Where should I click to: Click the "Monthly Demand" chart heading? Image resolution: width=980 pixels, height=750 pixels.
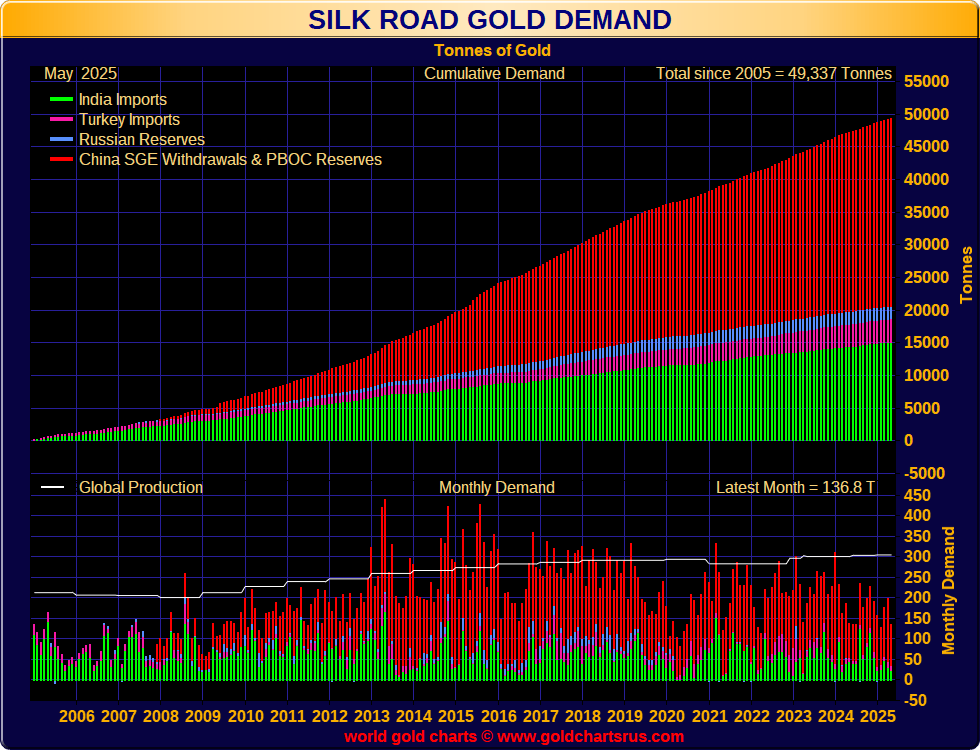point(496,488)
